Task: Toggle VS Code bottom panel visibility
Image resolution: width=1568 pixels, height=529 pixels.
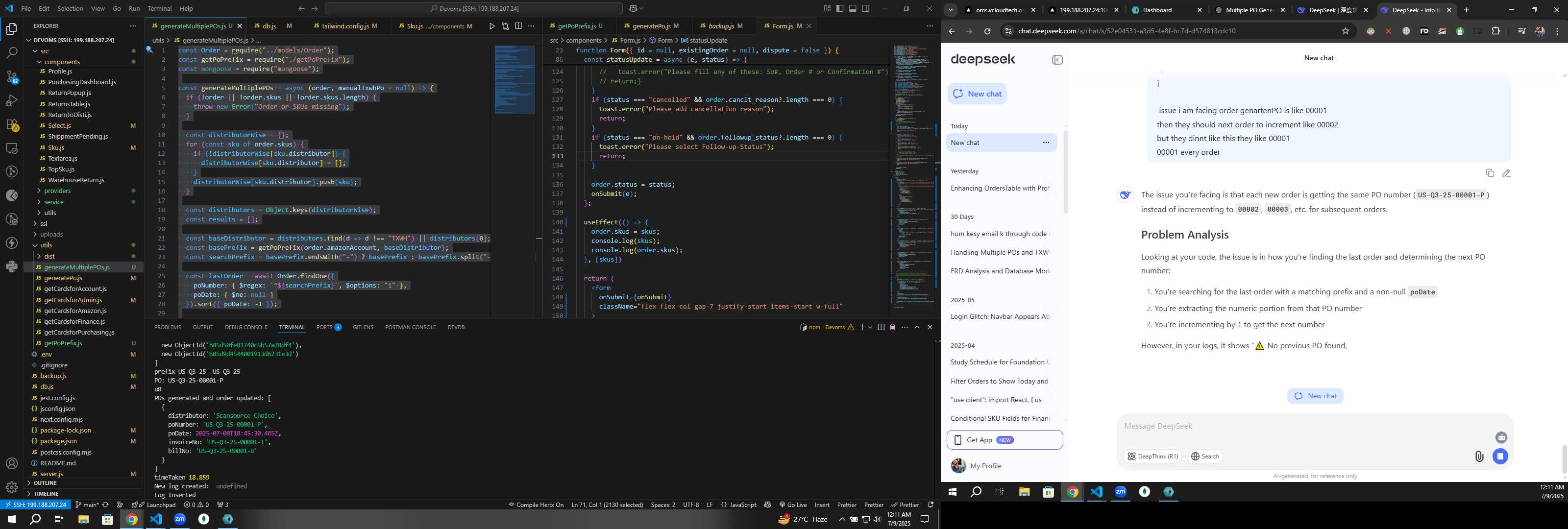Action: click(853, 8)
